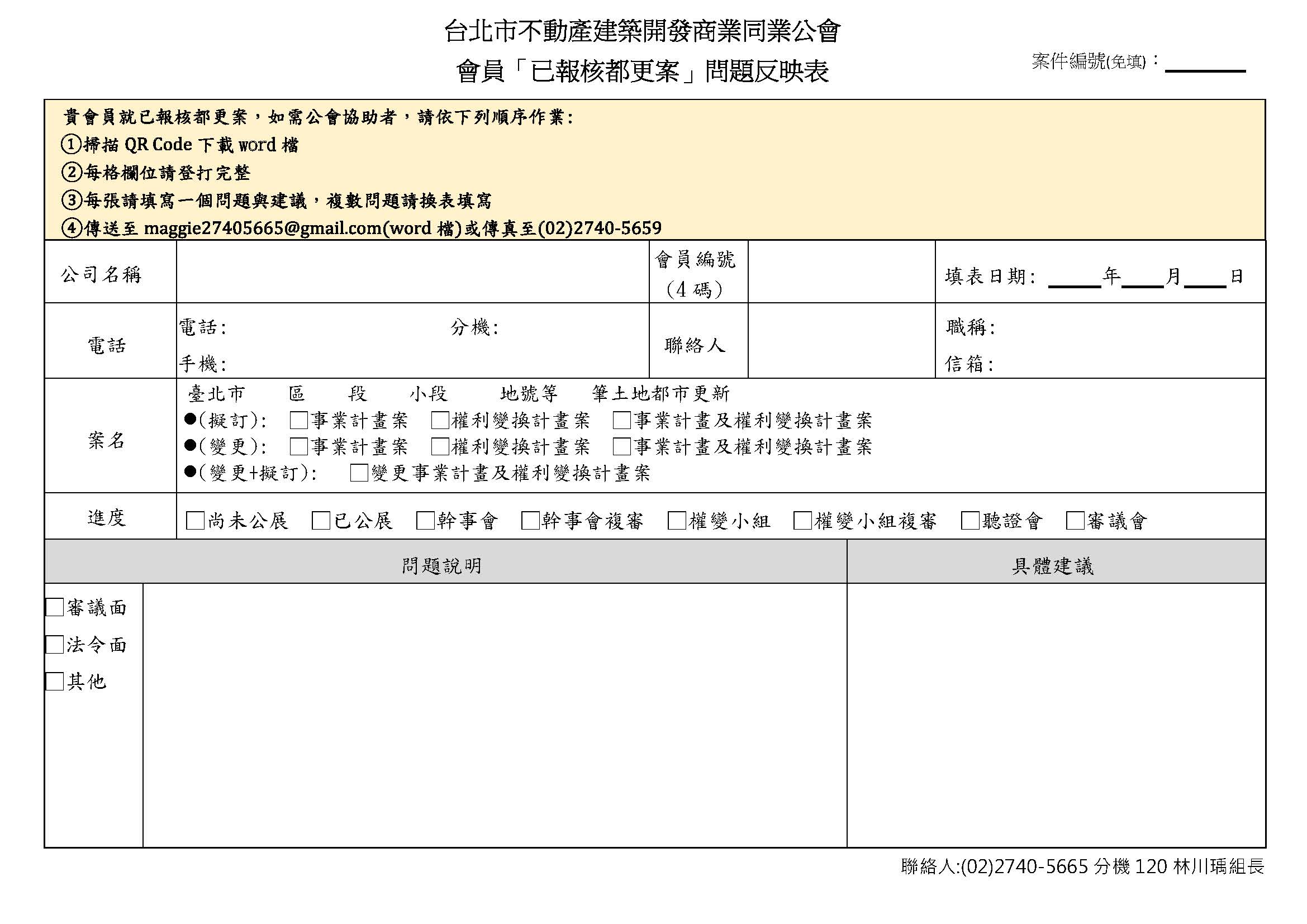
Task: Click the 會員編號 entry cell
Action: (x=841, y=272)
